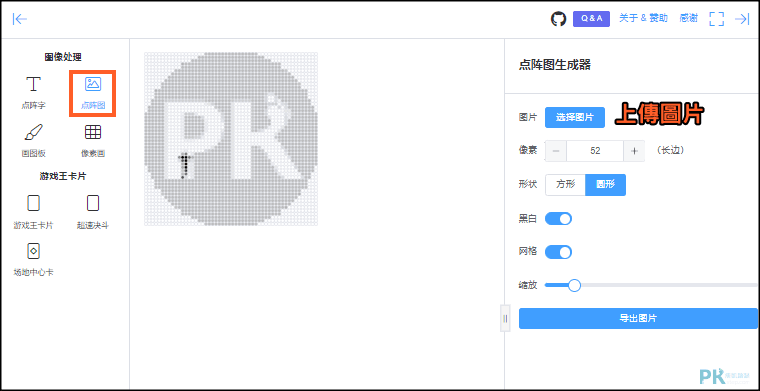The height and width of the screenshot is (391, 760).
Task: Click 导出图片 export button
Action: coord(638,318)
